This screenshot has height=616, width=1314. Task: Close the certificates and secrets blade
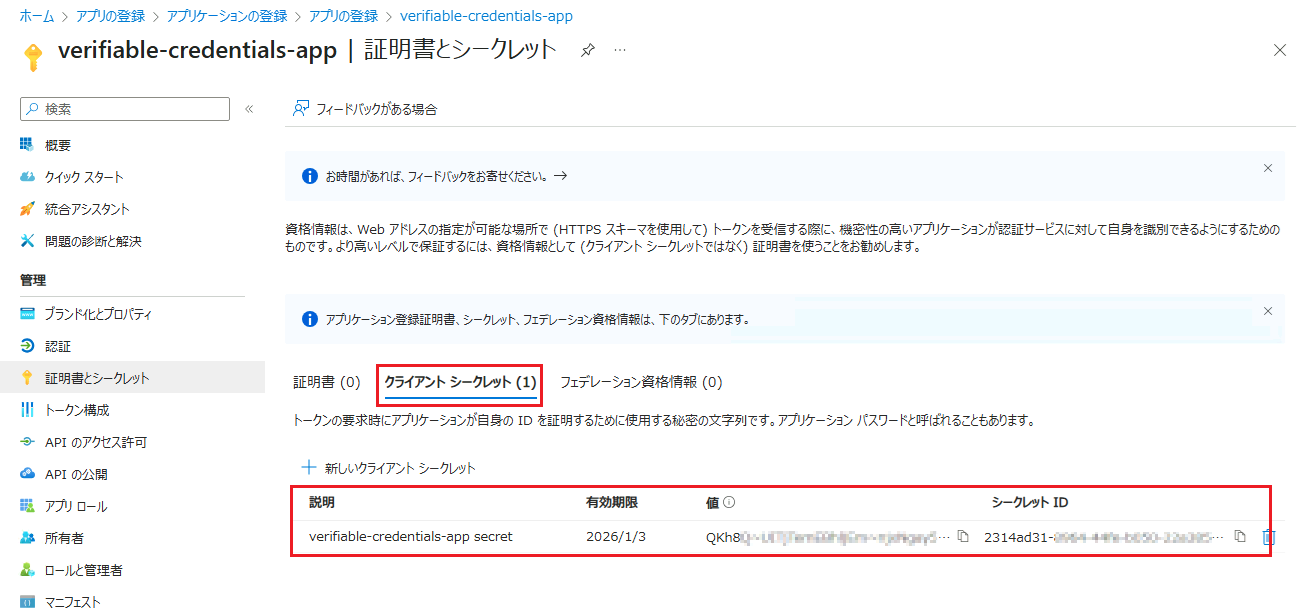tap(1279, 51)
